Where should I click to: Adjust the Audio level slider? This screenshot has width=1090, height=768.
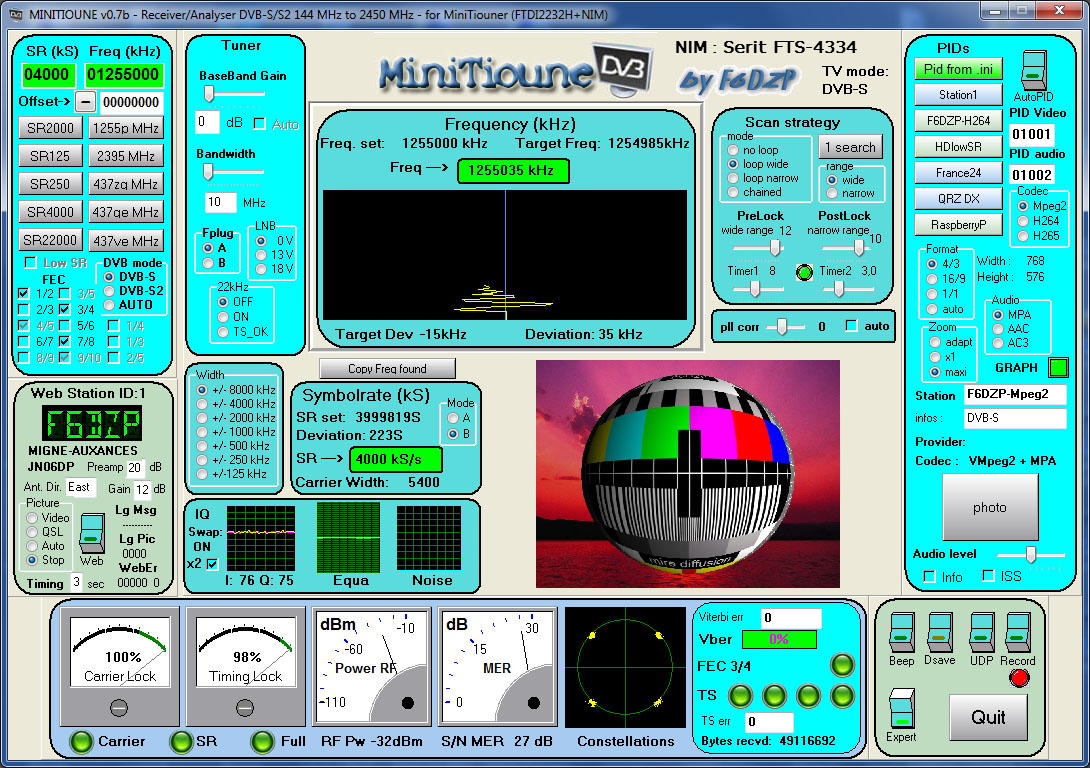[x=1031, y=554]
